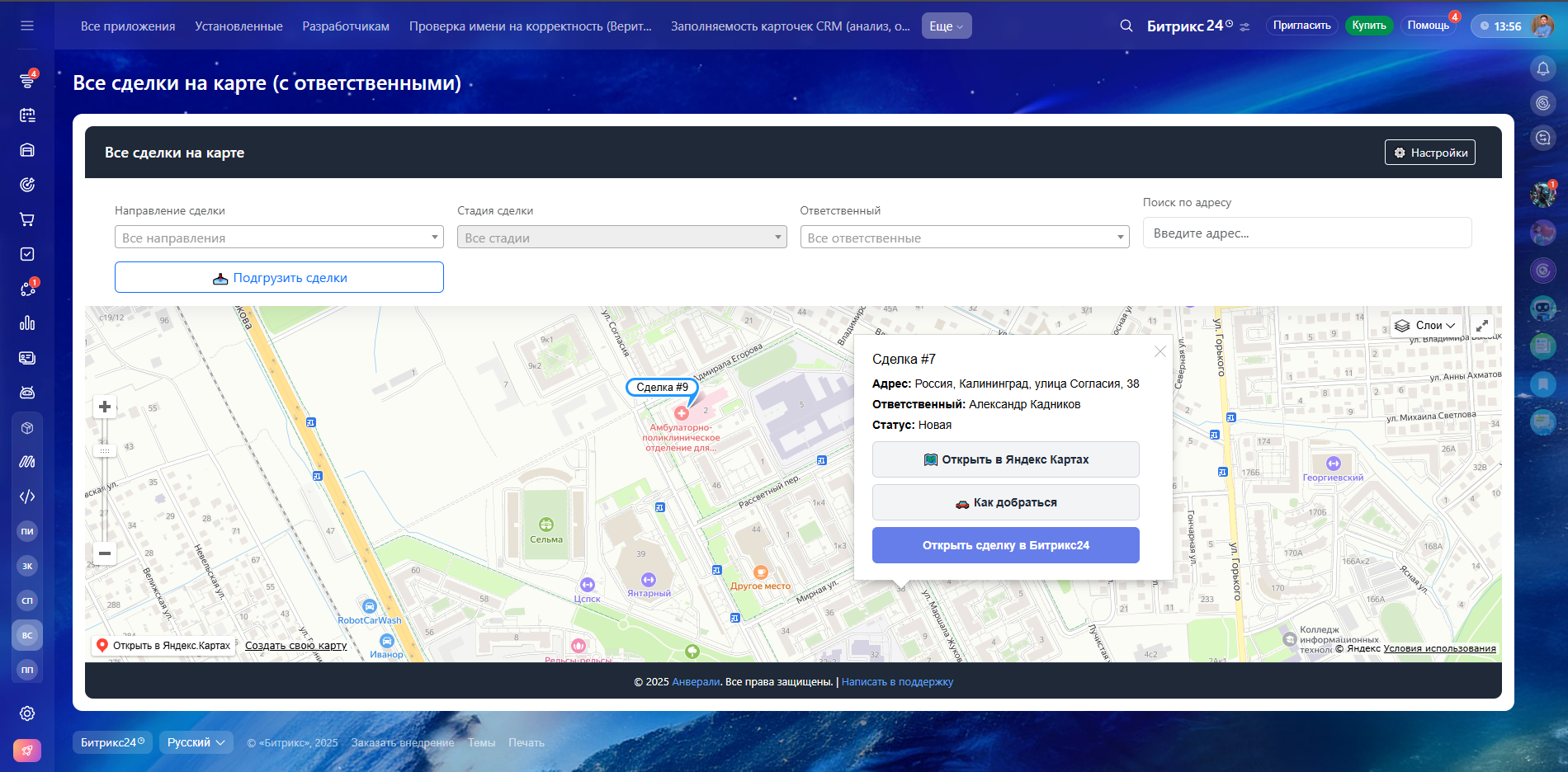Close the 'Сделка #7' popup balloon

[x=1159, y=351]
